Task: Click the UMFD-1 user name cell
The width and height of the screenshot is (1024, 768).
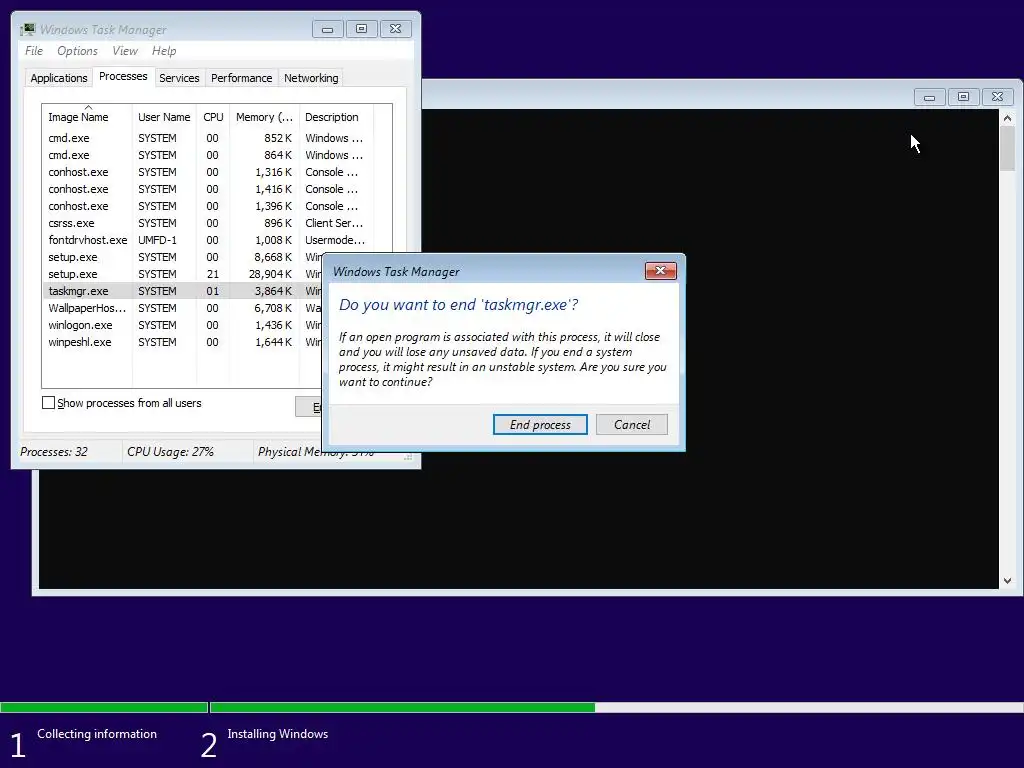Action: (x=157, y=240)
